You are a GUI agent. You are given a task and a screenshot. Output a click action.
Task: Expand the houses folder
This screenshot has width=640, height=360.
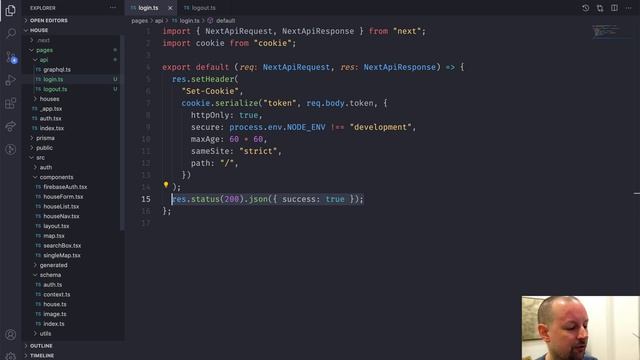tap(49, 99)
